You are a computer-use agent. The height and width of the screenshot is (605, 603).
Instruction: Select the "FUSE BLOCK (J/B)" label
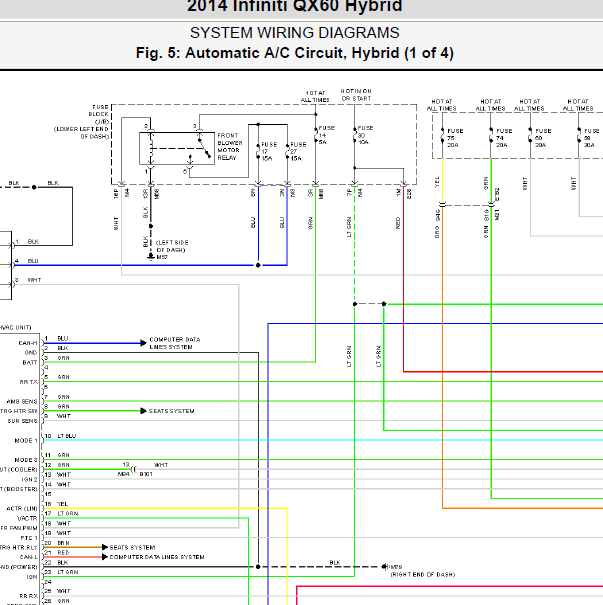click(99, 114)
